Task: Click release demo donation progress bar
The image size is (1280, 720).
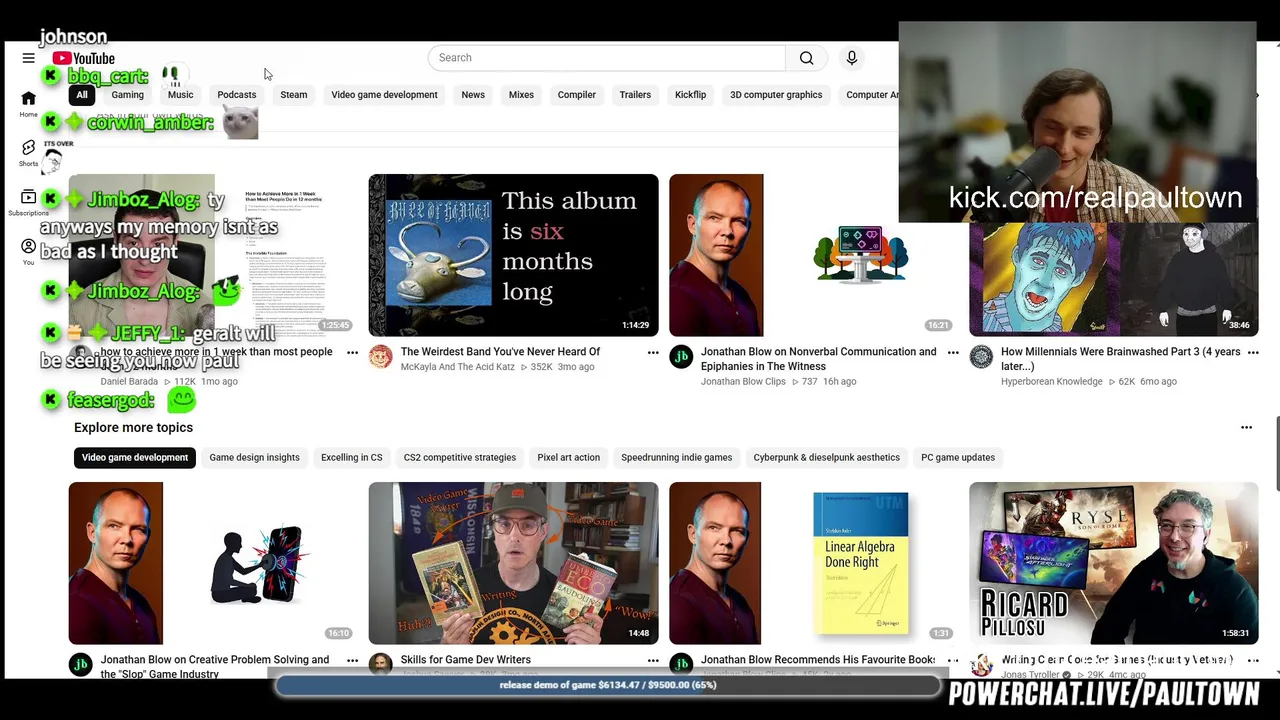Action: click(x=608, y=686)
